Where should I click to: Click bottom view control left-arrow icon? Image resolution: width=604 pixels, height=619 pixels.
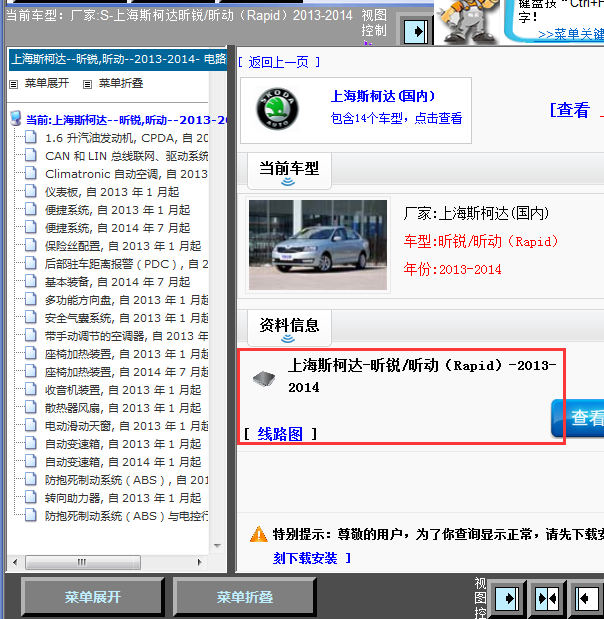587,598
